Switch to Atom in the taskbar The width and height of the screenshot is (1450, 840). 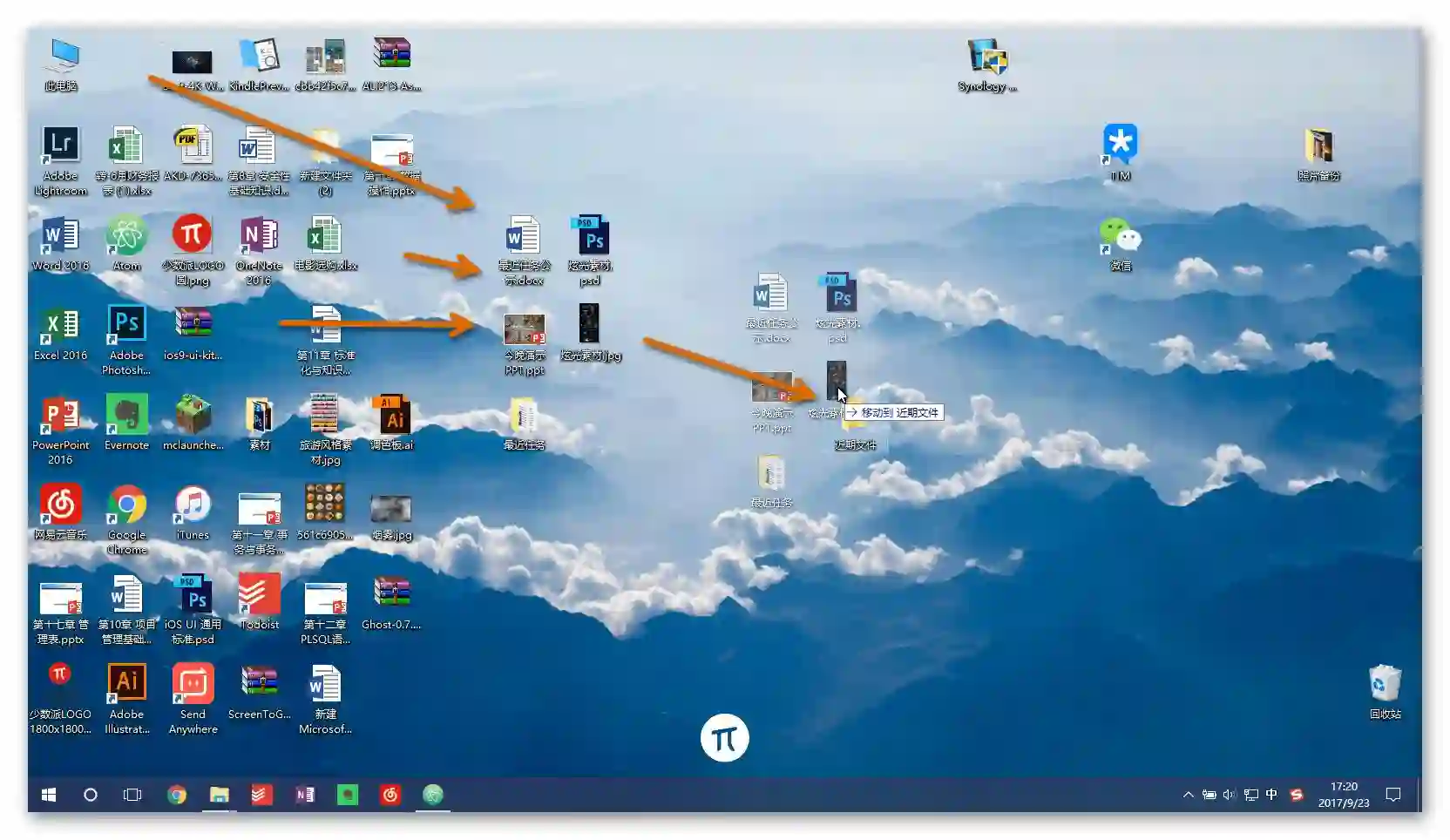click(433, 795)
